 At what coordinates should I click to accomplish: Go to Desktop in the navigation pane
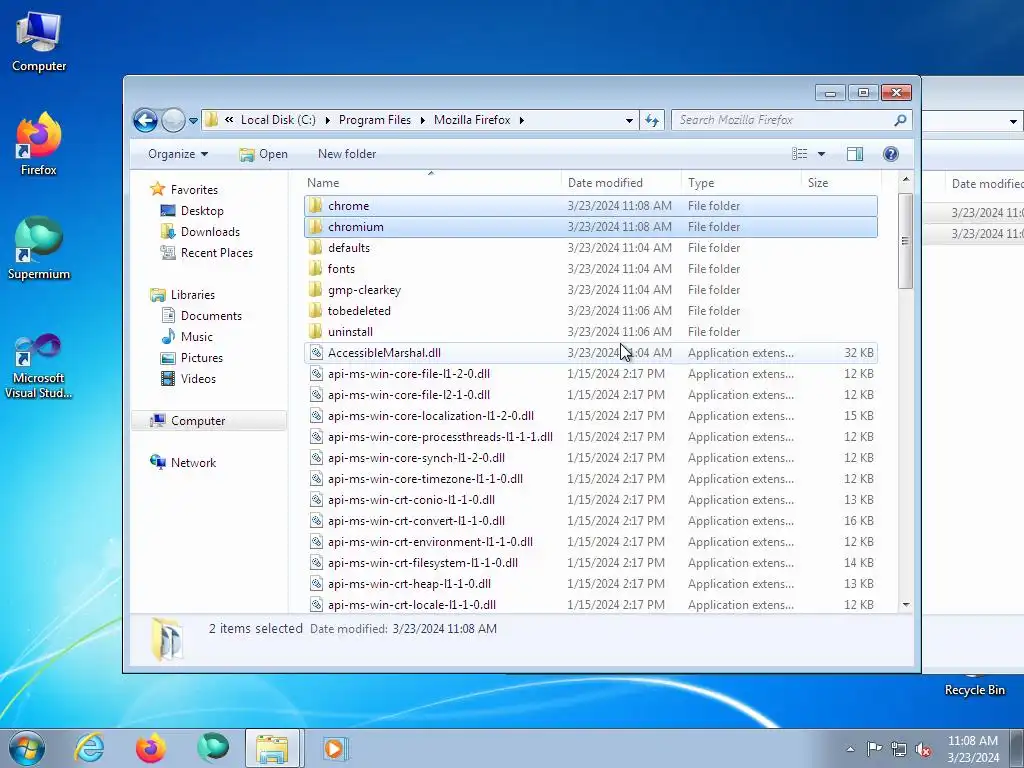202,211
